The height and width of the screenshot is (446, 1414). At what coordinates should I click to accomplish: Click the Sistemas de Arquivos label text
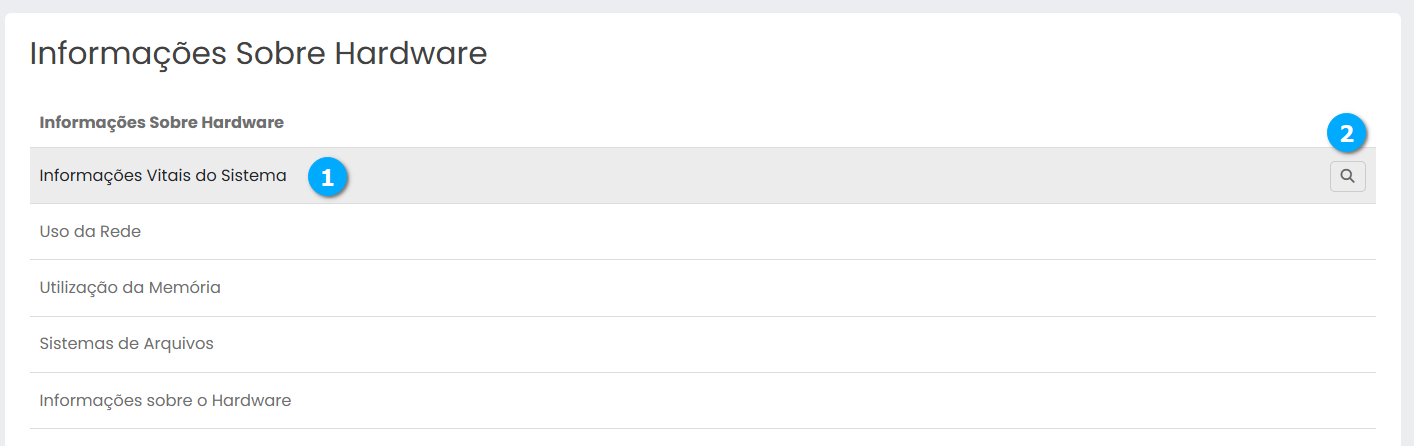tap(126, 344)
